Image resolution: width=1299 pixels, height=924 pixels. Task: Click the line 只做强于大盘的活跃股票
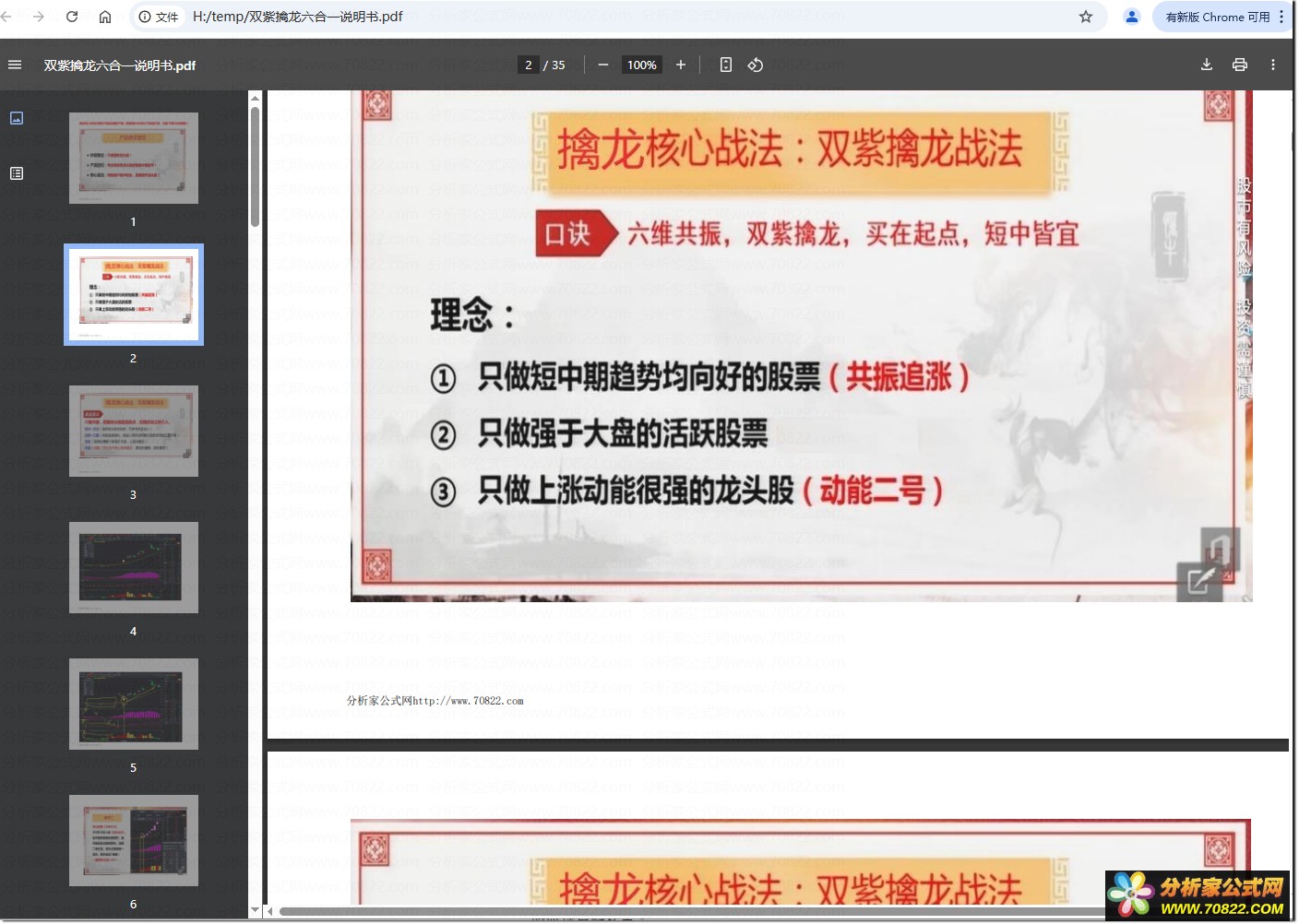623,433
